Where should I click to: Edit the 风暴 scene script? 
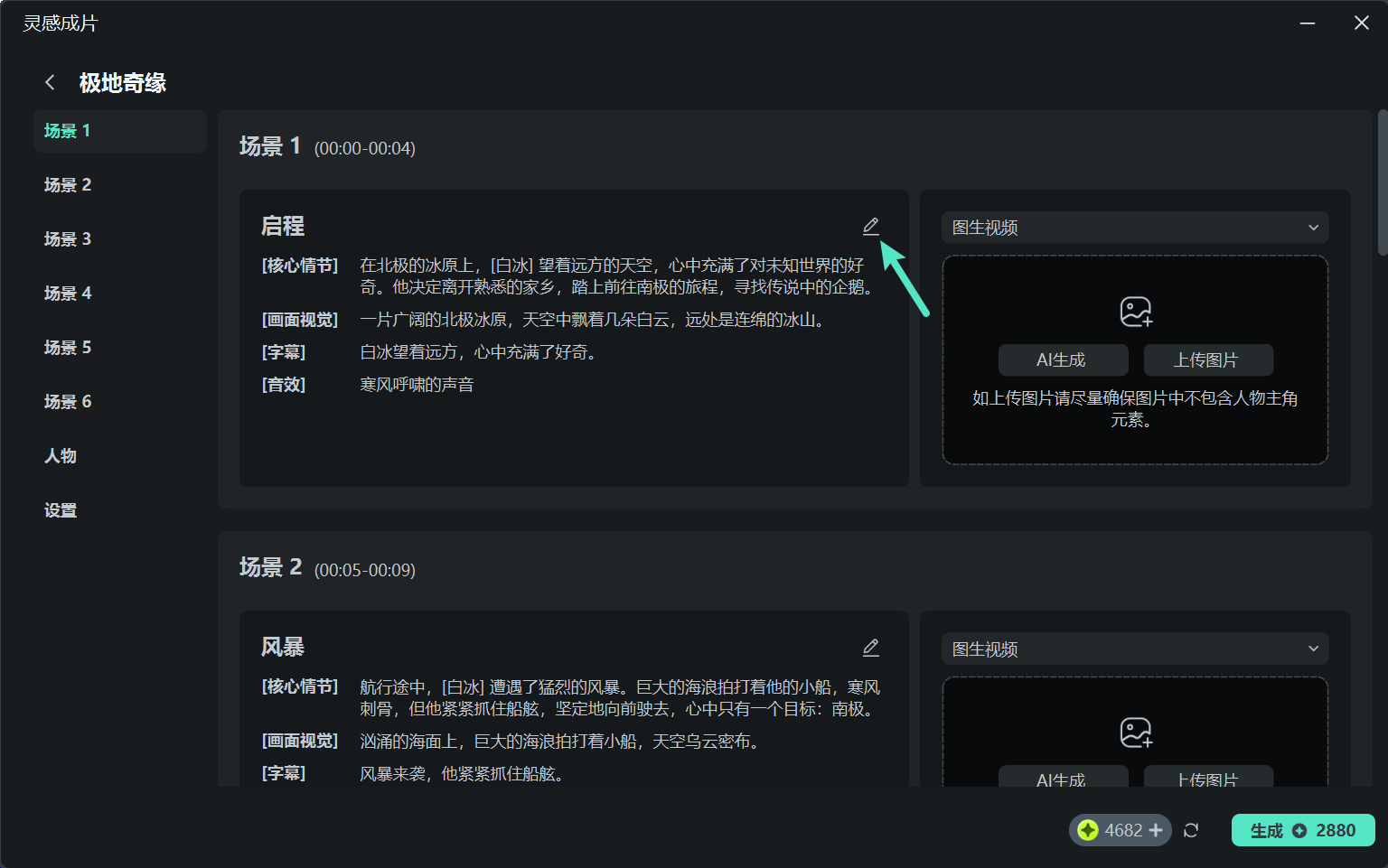coord(870,648)
